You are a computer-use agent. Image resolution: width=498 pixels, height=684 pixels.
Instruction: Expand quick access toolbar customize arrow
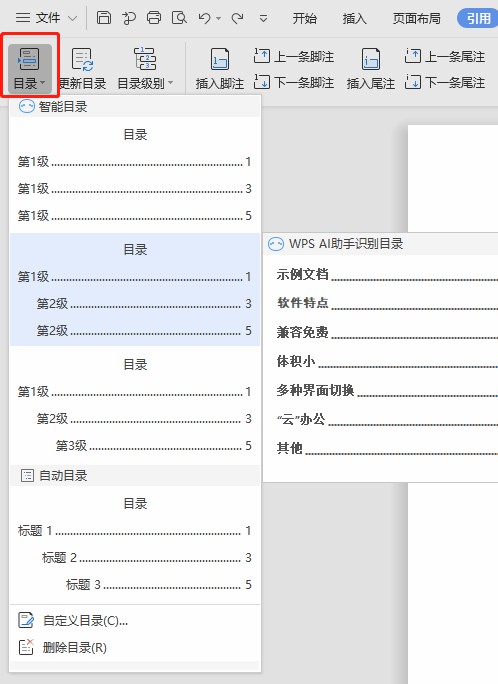[263, 19]
